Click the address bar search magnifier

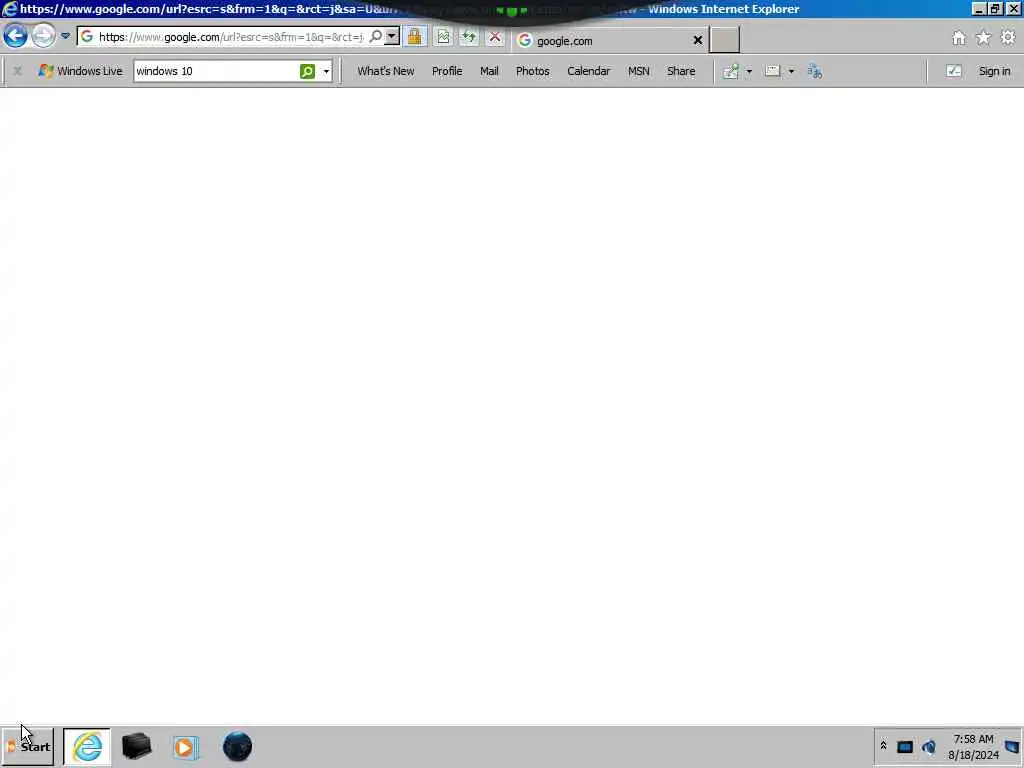[376, 37]
